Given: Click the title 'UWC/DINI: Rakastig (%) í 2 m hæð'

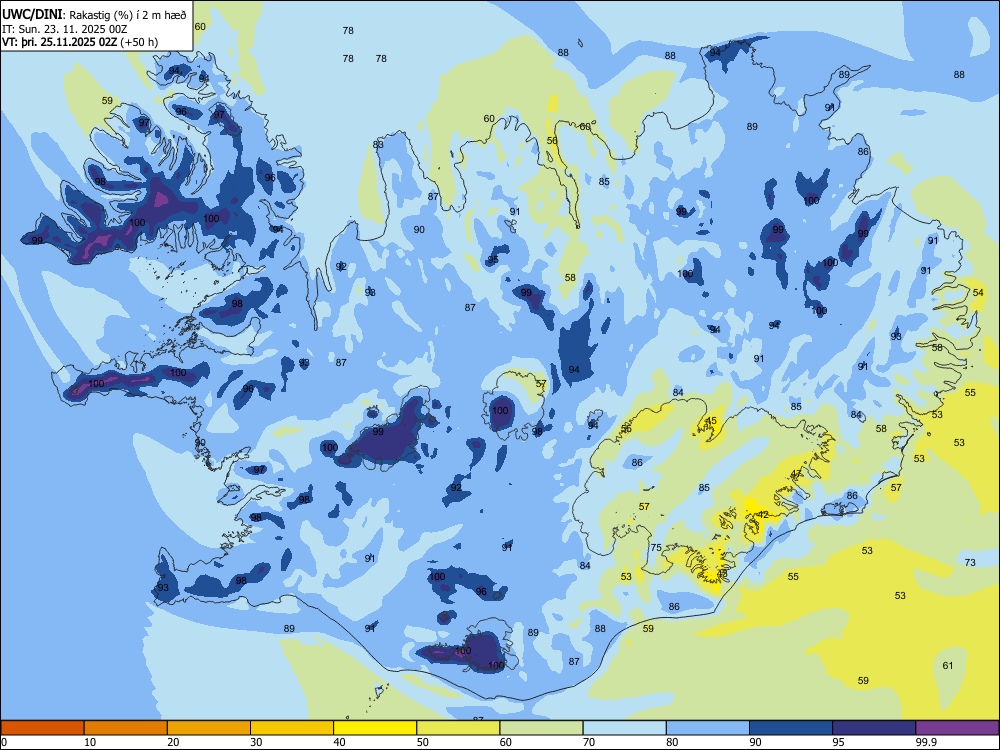Looking at the screenshot, I should [x=94, y=15].
